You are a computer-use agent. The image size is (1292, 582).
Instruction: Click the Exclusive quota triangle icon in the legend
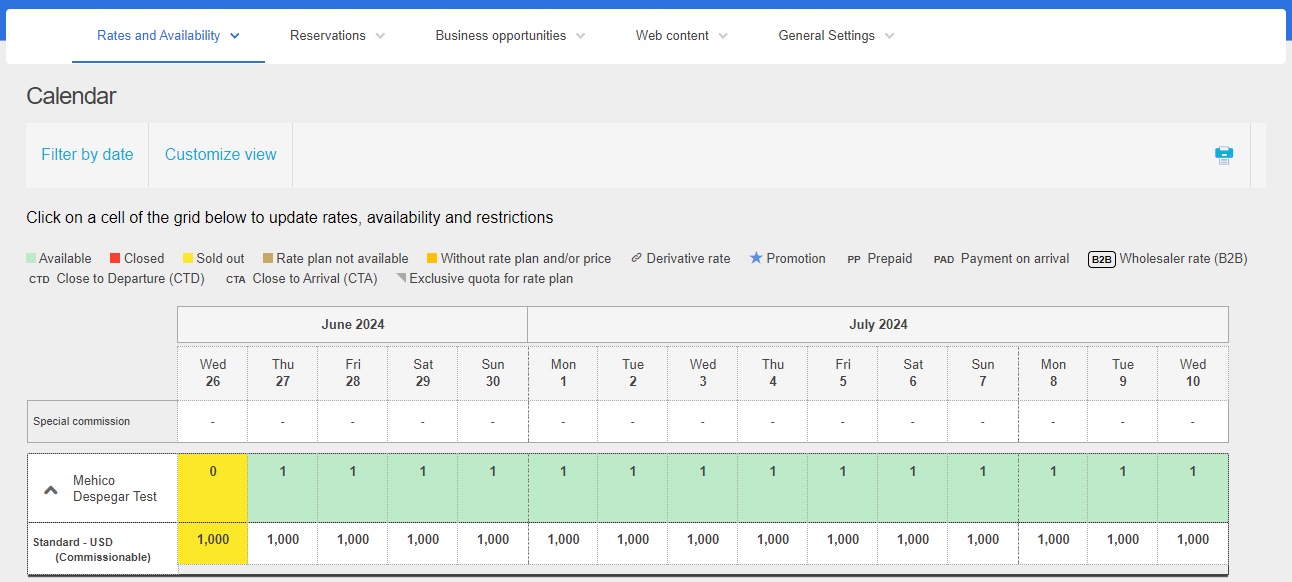point(401,278)
